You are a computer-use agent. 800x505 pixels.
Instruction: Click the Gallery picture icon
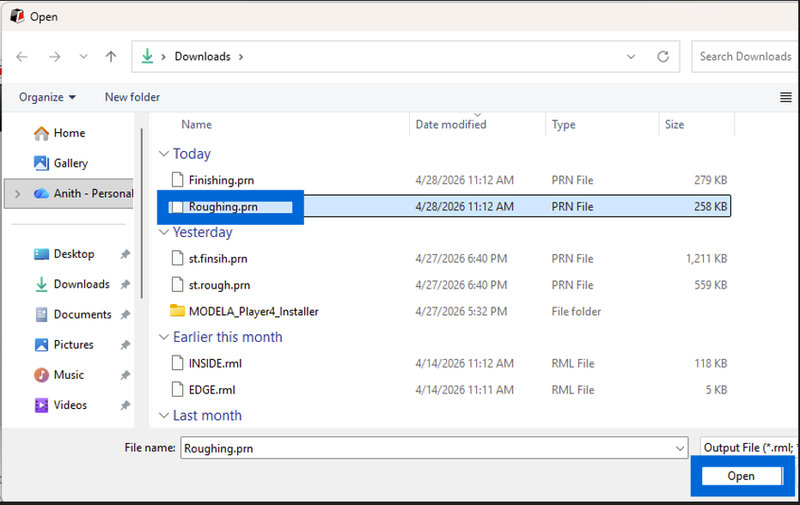41,163
